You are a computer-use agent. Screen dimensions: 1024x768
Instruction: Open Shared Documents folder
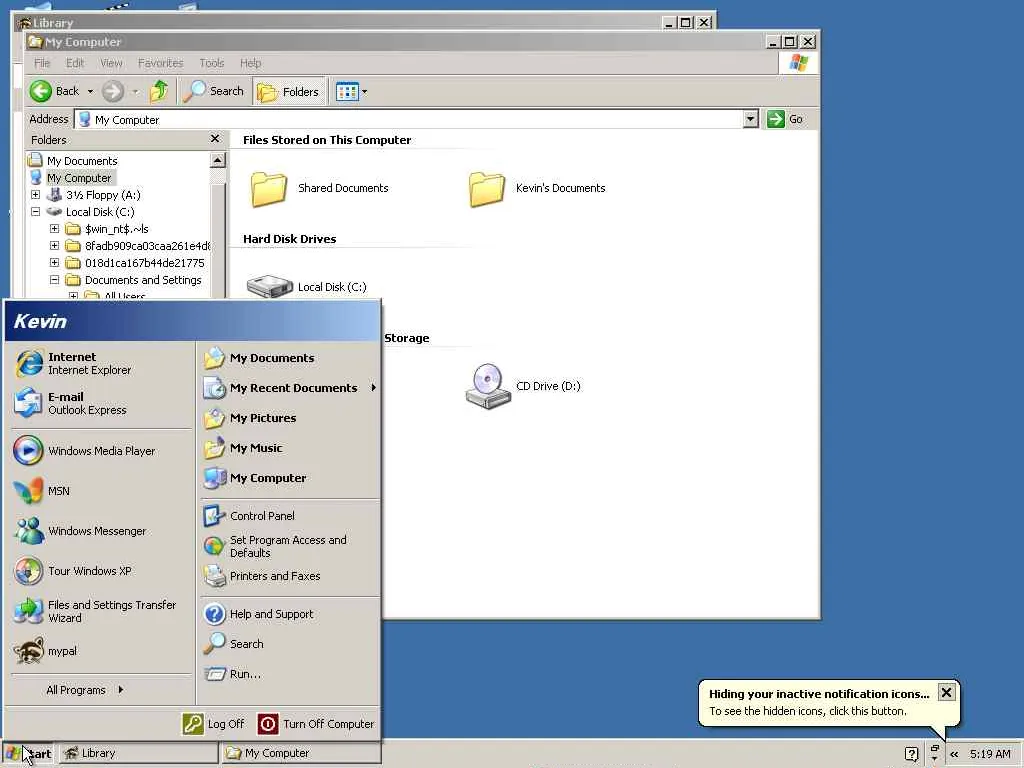[319, 189]
